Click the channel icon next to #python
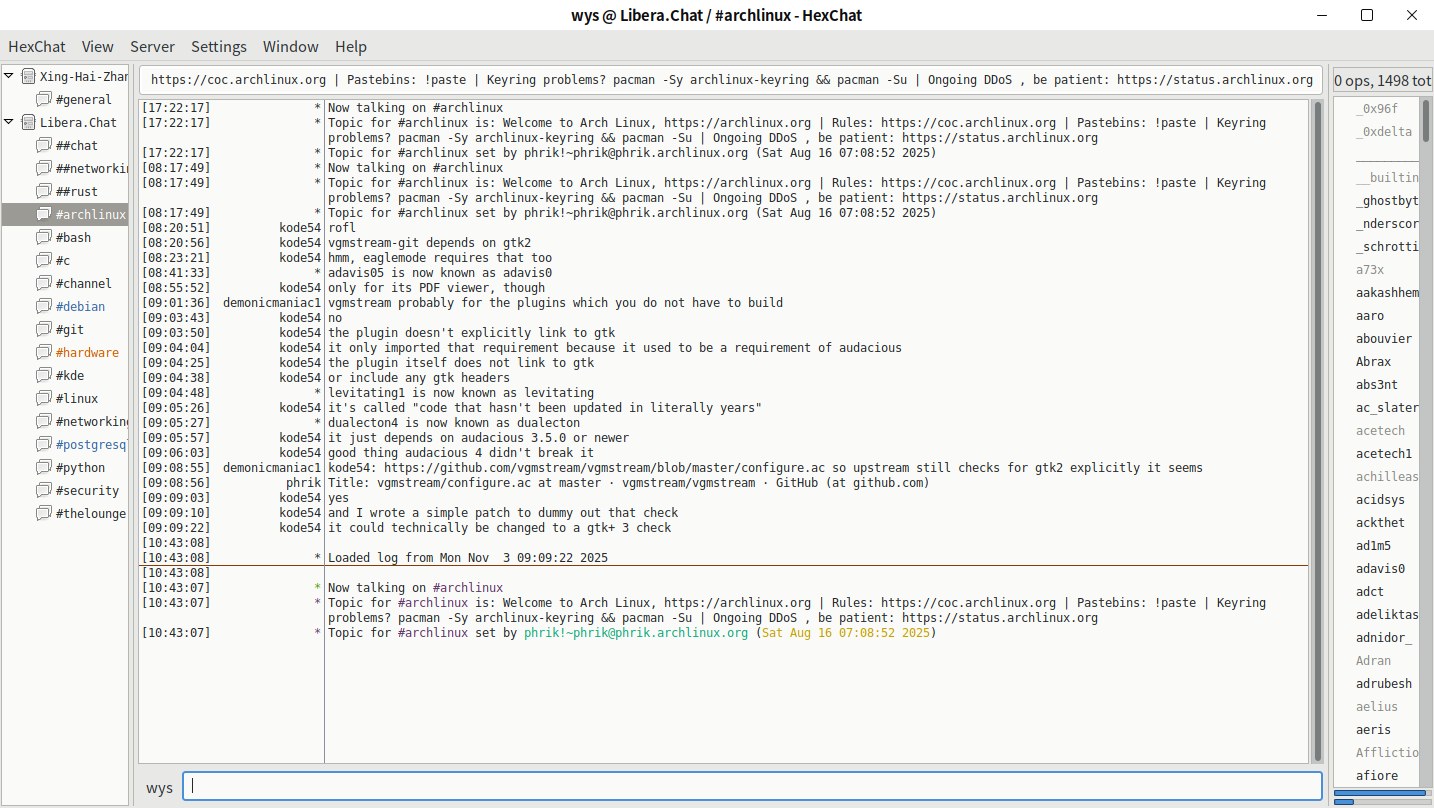The height and width of the screenshot is (808, 1434). click(43, 467)
